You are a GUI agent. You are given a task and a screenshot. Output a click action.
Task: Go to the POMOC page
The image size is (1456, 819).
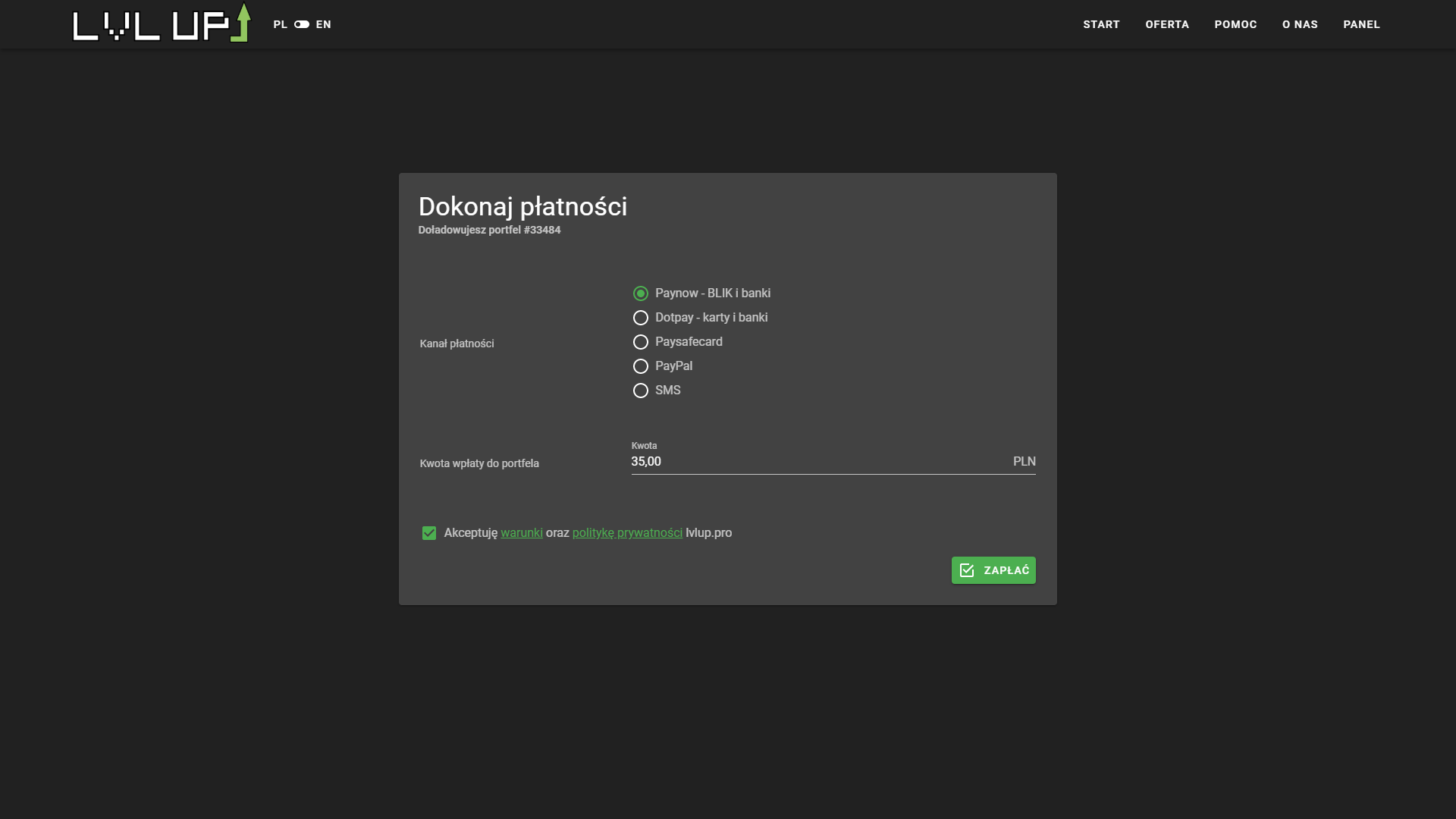click(1235, 24)
